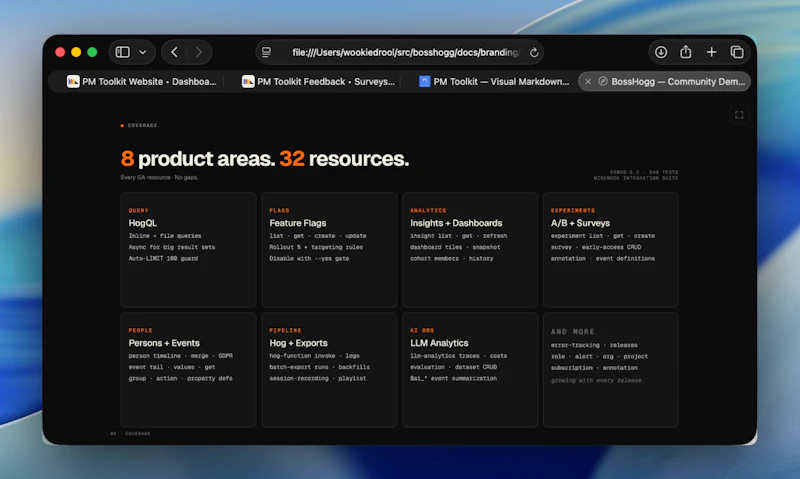The image size is (800, 479).
Task: Click 'evaluation · dataset CRUD' text
Action: coord(453,367)
